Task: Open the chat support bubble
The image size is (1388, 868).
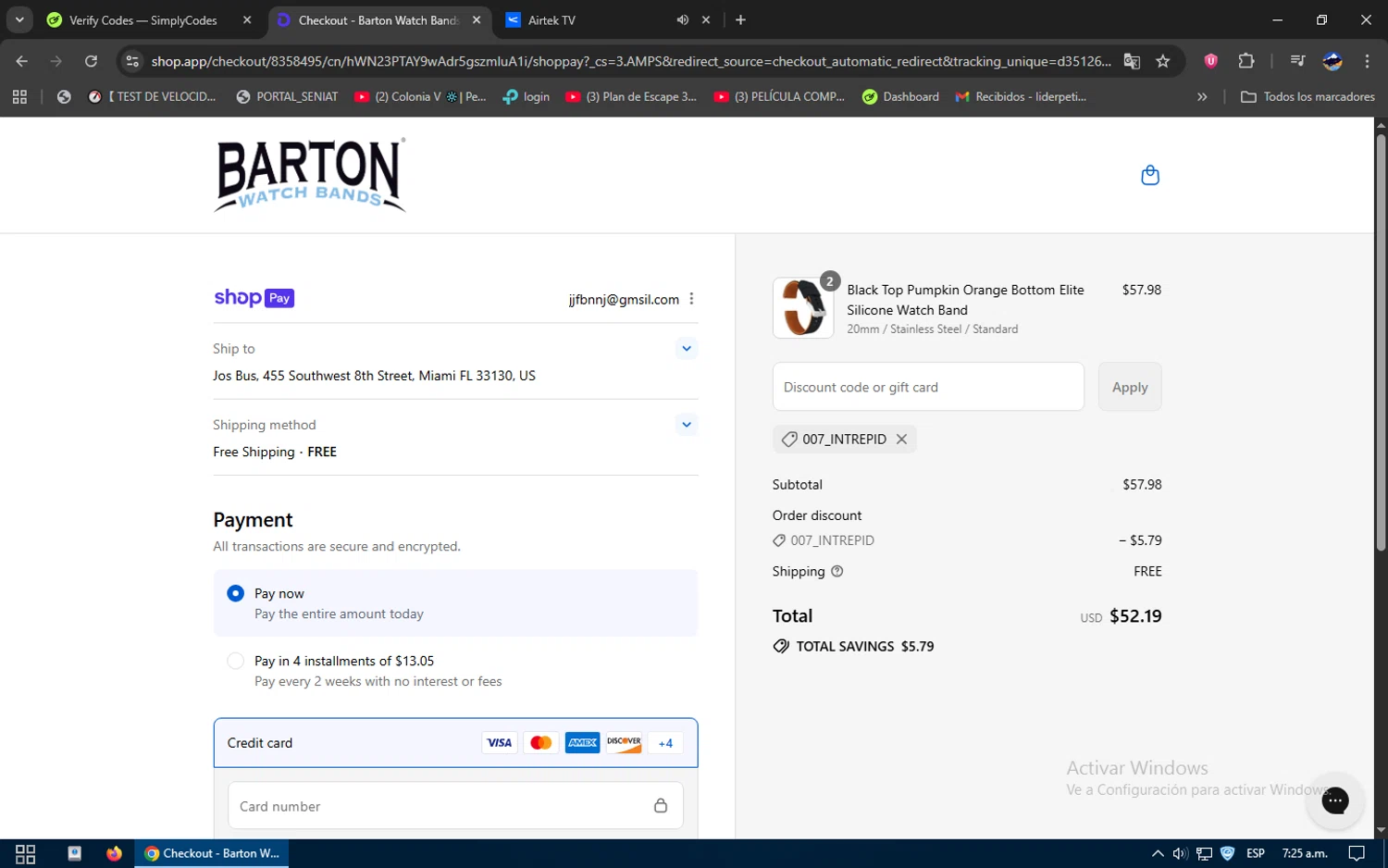Action: [1334, 800]
